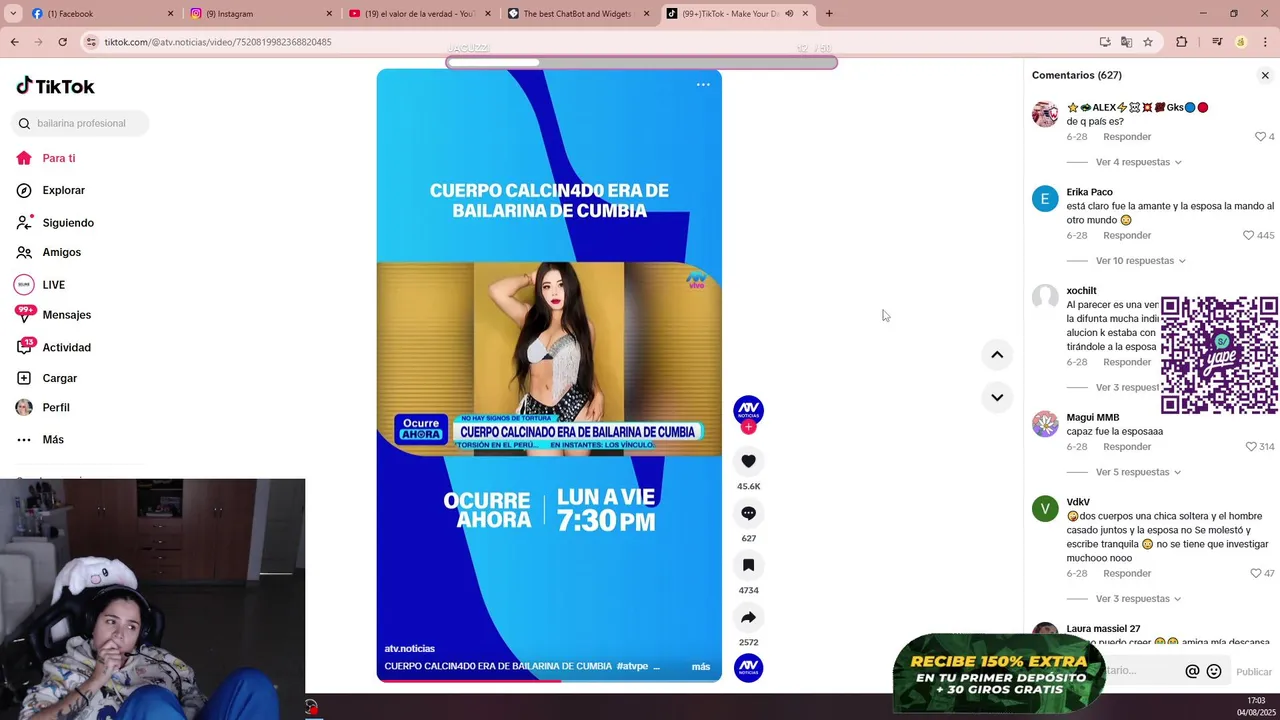1280x720 pixels.
Task: Open browser extensions puzzle icon
Action: pos(1182,42)
